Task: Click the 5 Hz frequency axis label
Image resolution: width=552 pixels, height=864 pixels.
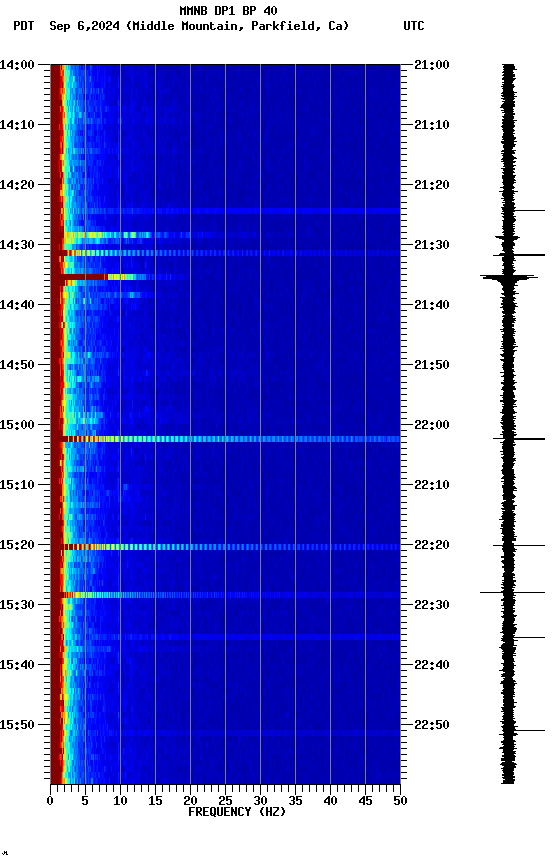Action: point(85,801)
